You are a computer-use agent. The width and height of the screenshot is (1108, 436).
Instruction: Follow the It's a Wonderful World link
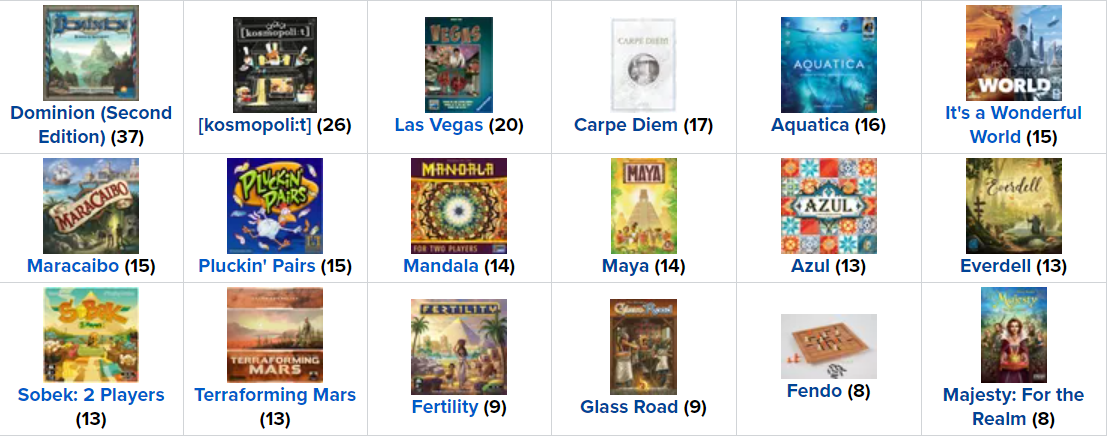1013,124
